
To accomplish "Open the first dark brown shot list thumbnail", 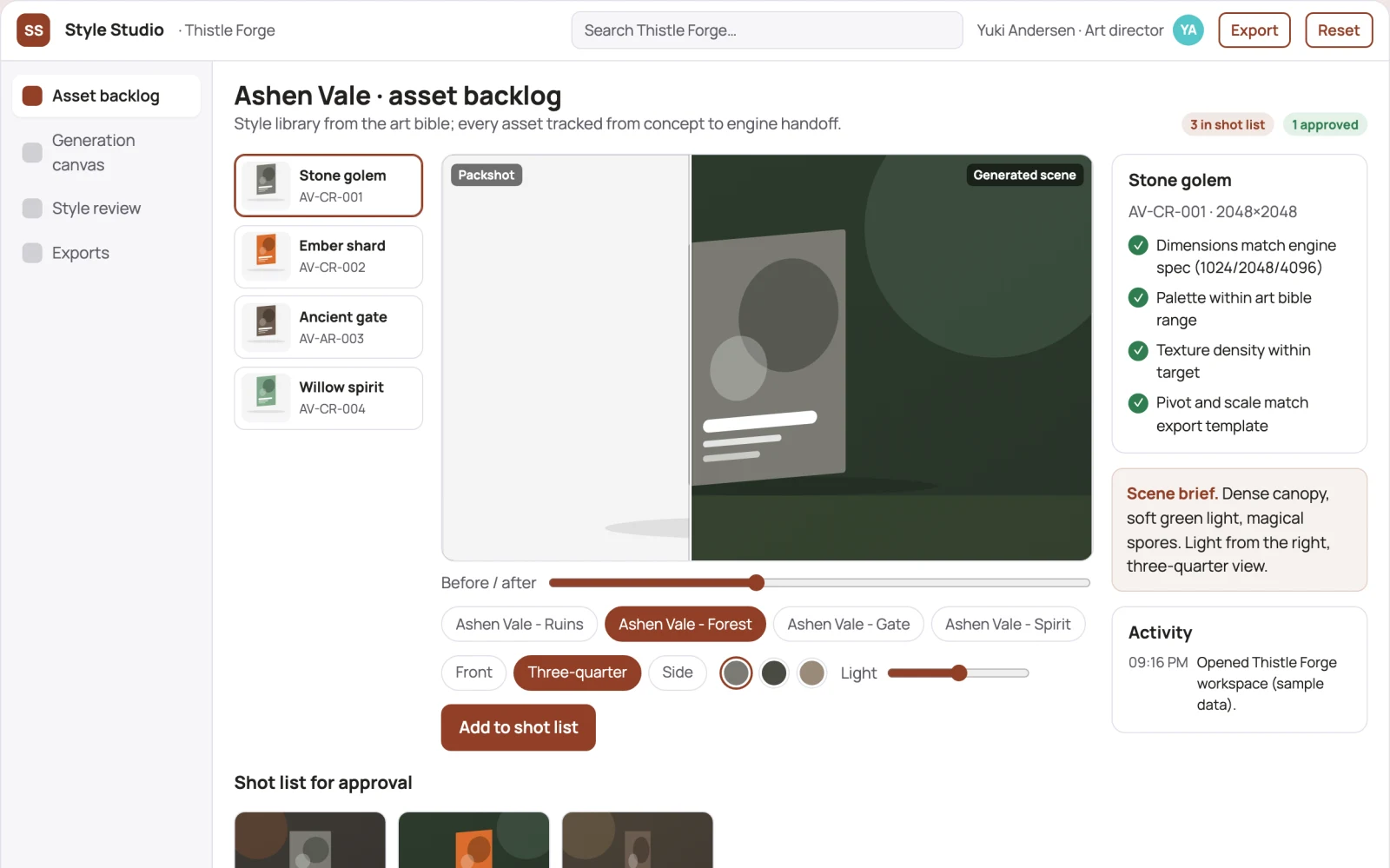I will coord(310,840).
